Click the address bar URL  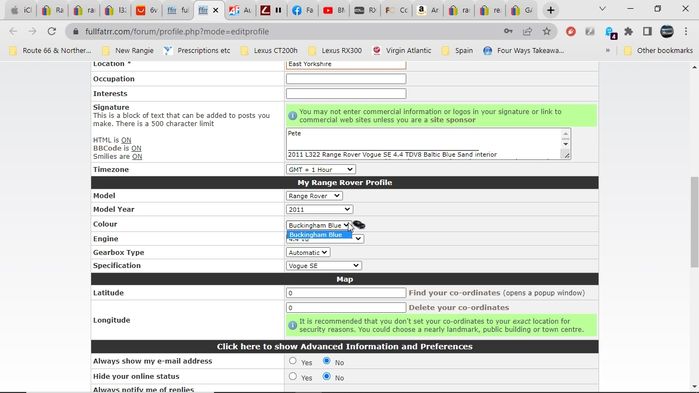[x=177, y=32]
